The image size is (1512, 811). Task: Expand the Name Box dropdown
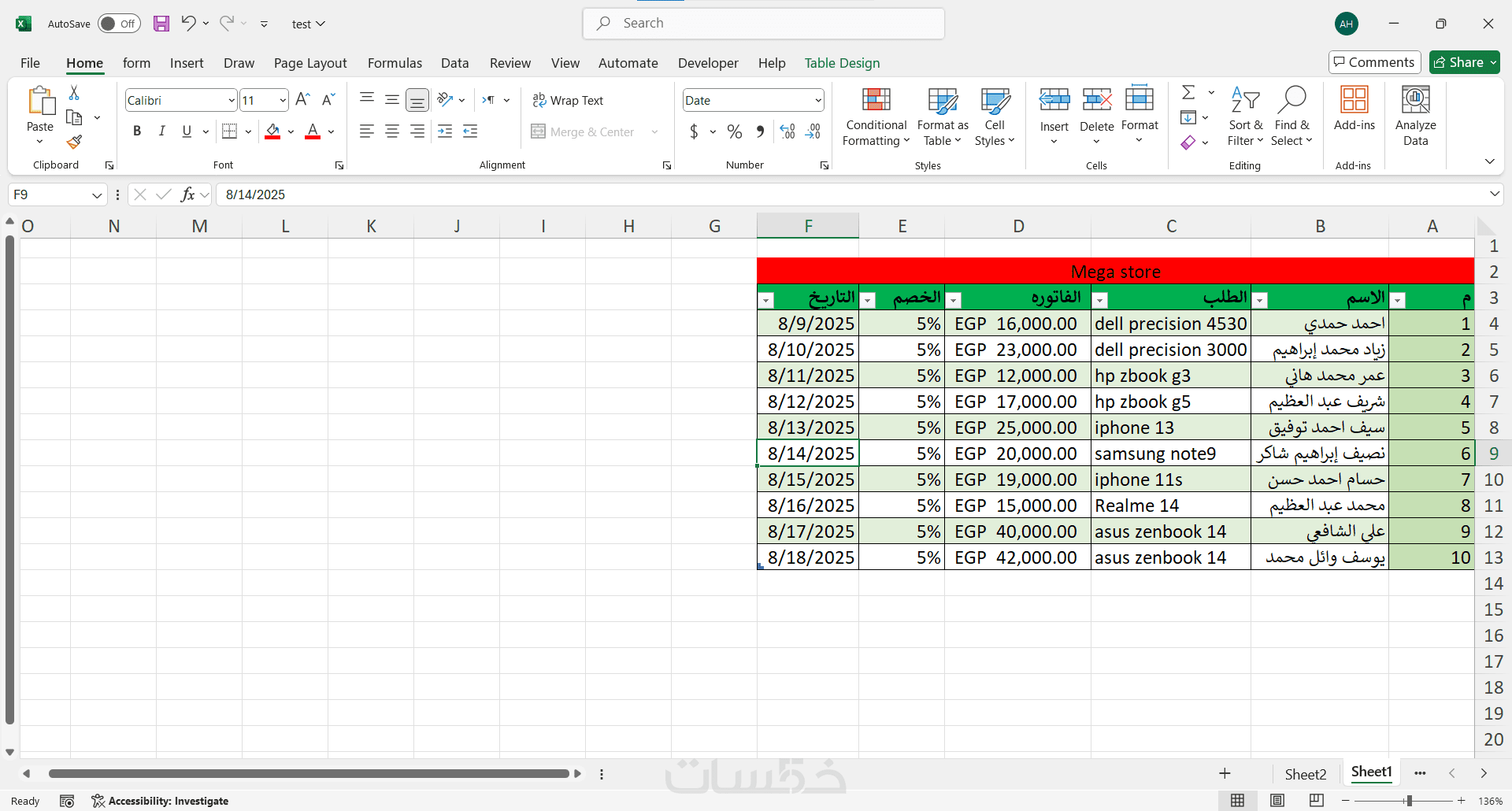click(97, 194)
